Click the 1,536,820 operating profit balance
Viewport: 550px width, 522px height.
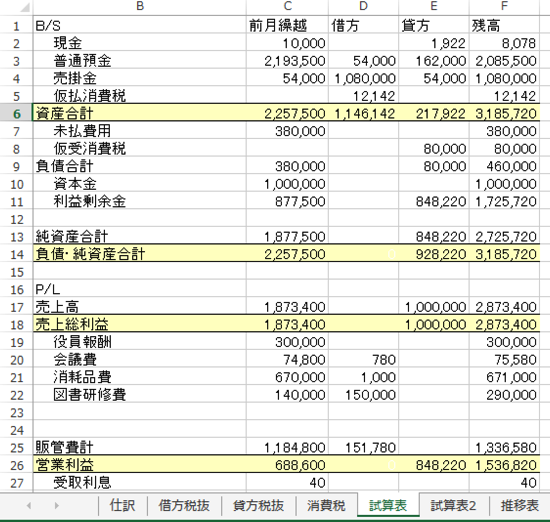[504, 465]
